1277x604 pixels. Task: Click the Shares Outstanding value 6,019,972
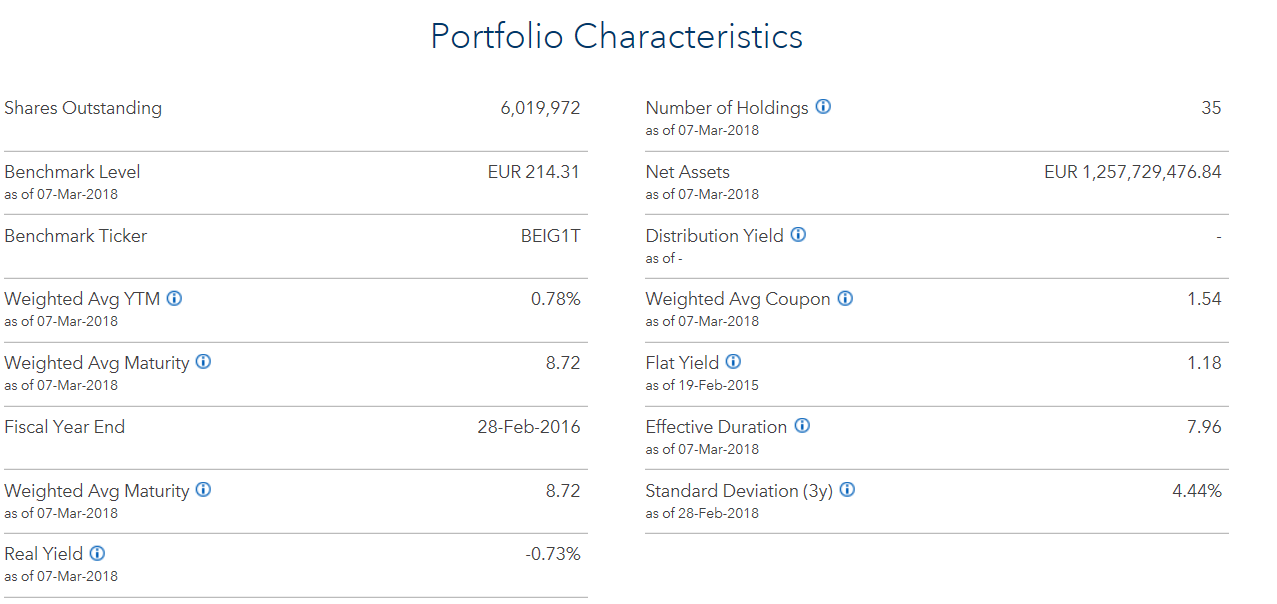(x=540, y=108)
